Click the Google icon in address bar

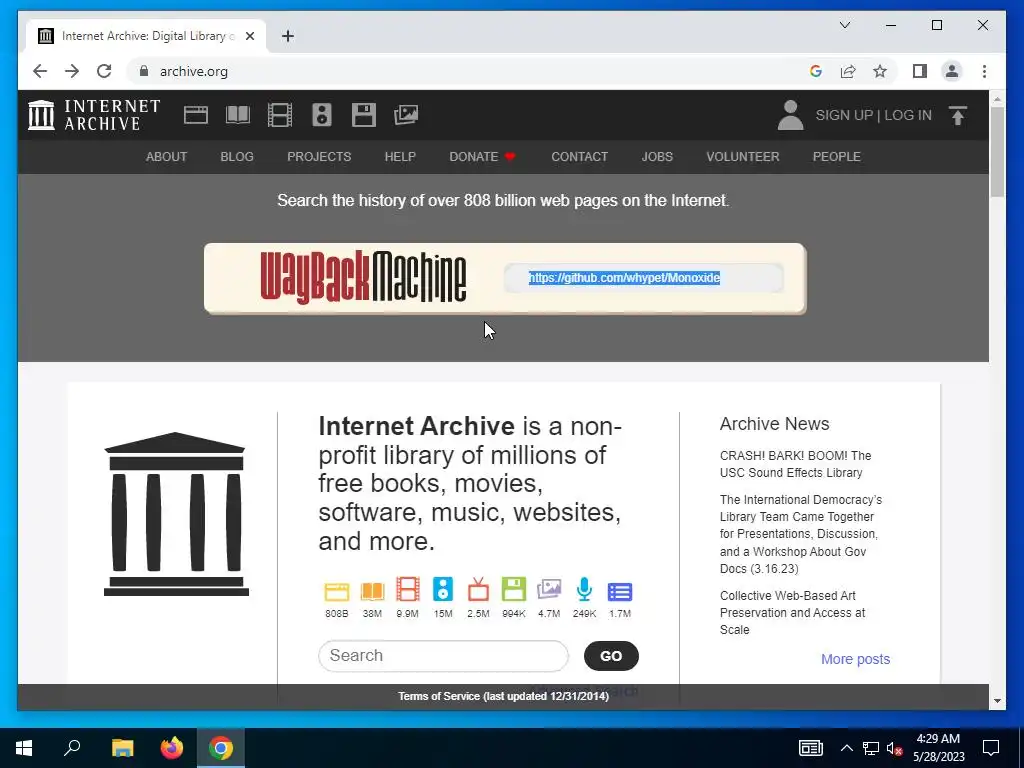(816, 71)
